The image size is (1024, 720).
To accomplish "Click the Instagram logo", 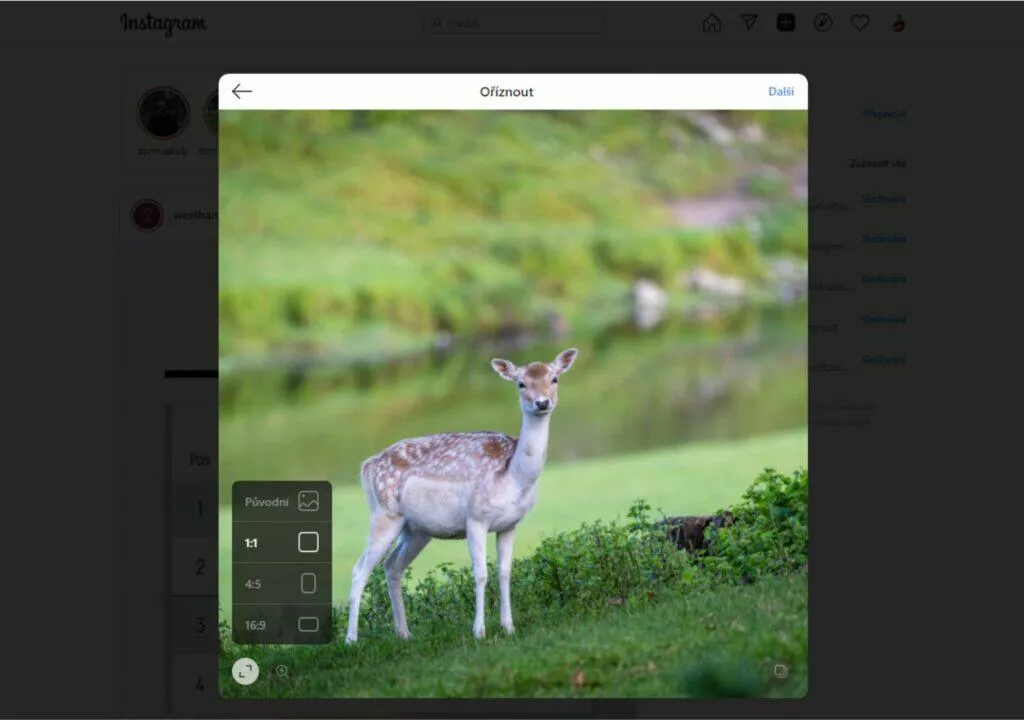I will point(163,24).
